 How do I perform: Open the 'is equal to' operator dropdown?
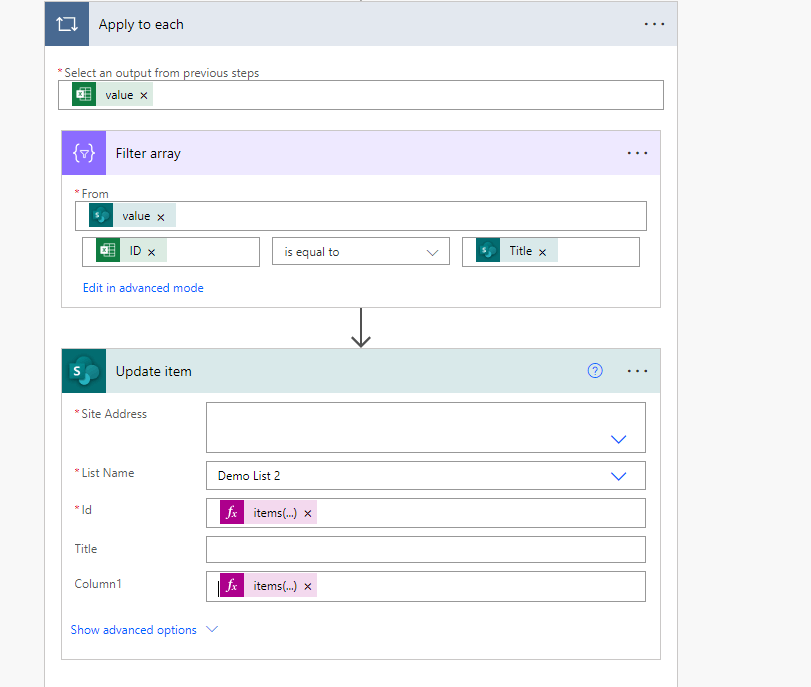(431, 251)
